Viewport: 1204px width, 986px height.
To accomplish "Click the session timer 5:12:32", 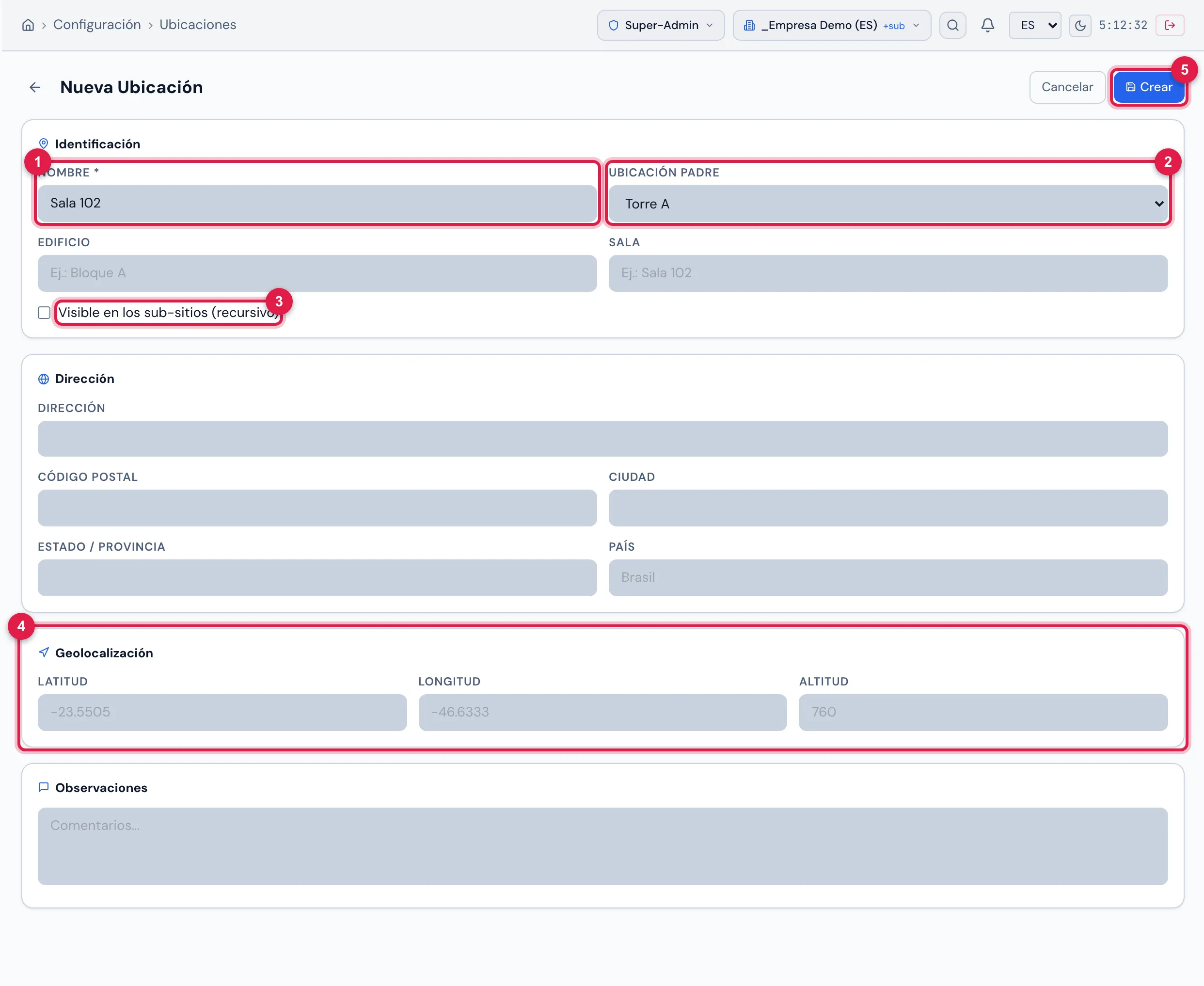I will (1123, 25).
